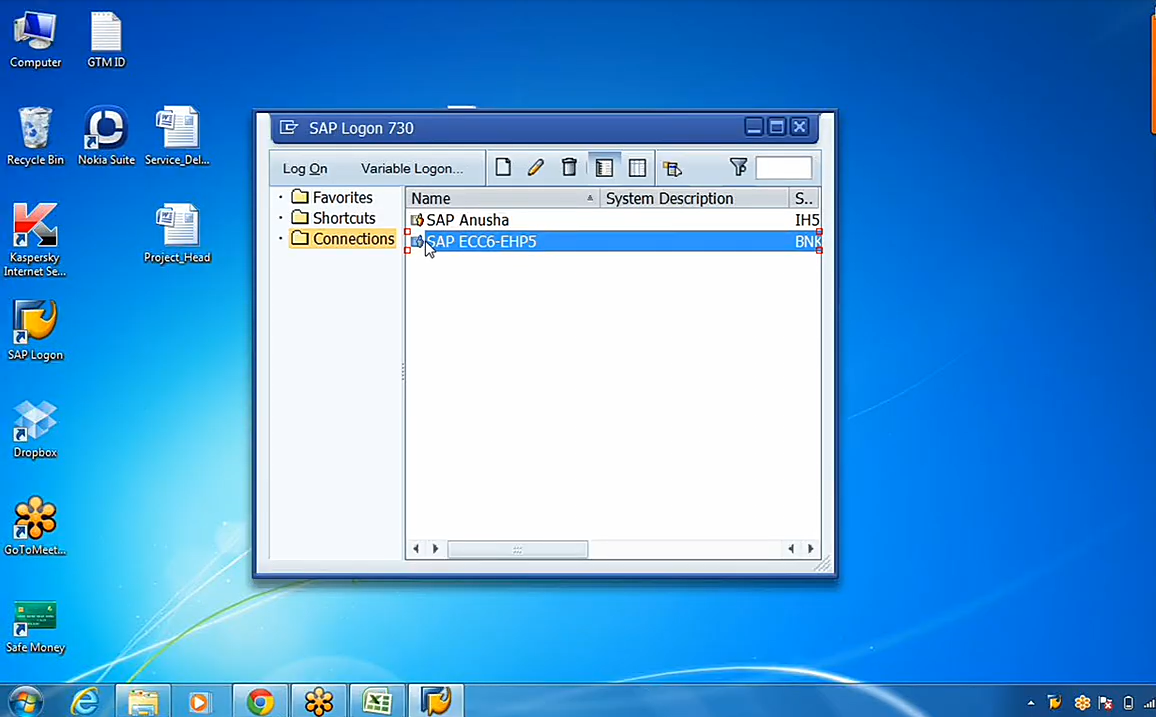Open Google Chrome from the taskbar

[260, 702]
